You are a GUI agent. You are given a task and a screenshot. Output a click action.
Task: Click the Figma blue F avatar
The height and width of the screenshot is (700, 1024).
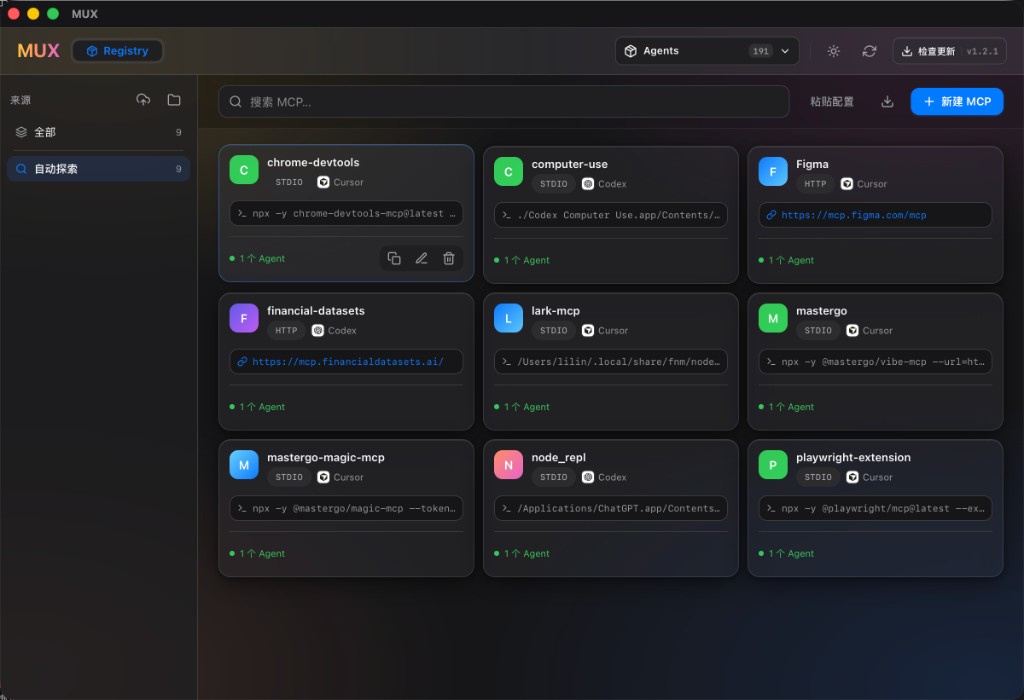pos(773,172)
